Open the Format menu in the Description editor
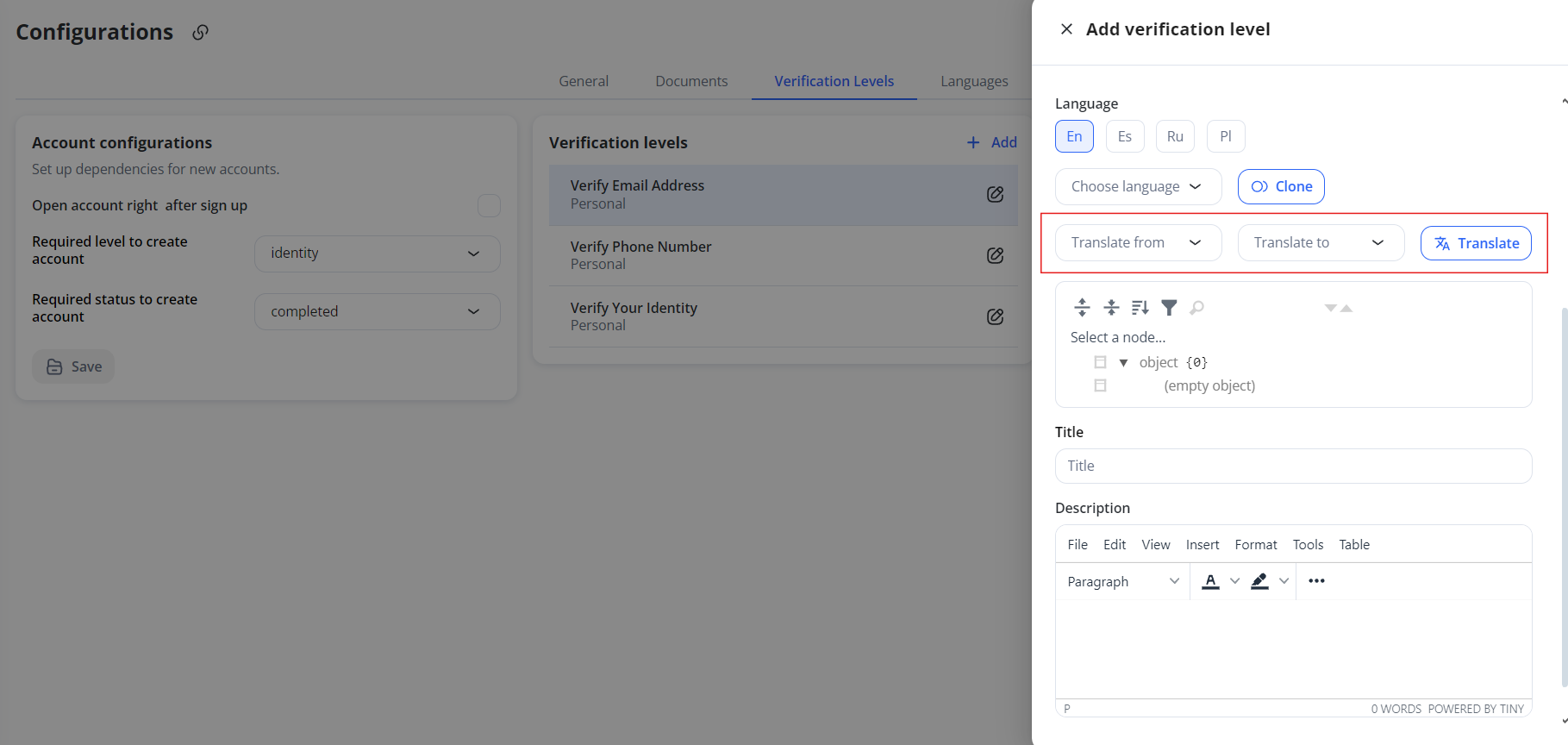 1256,544
